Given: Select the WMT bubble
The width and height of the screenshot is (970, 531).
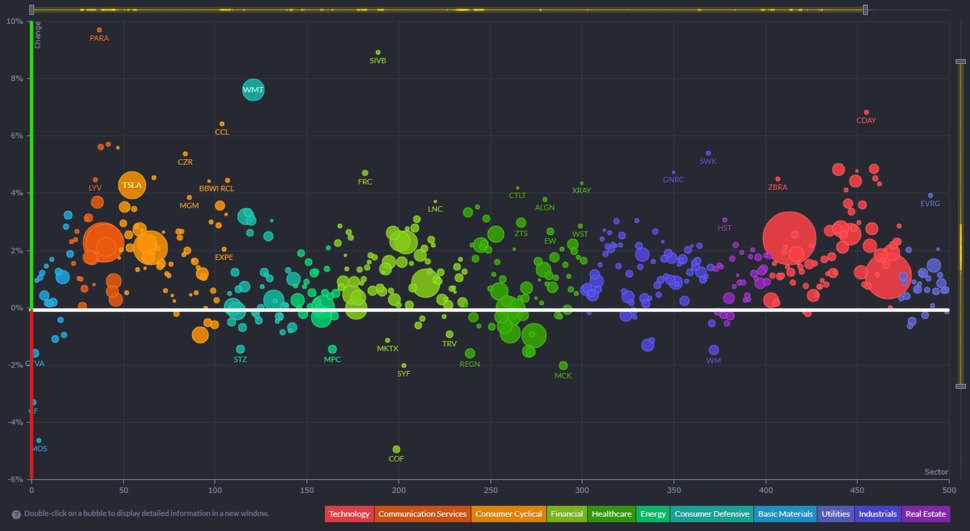Looking at the screenshot, I should (253, 90).
